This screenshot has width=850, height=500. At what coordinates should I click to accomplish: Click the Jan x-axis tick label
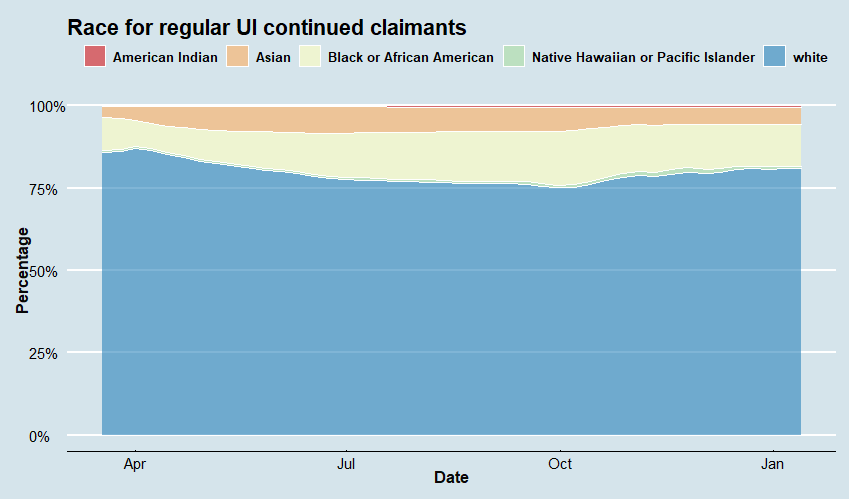(773, 464)
